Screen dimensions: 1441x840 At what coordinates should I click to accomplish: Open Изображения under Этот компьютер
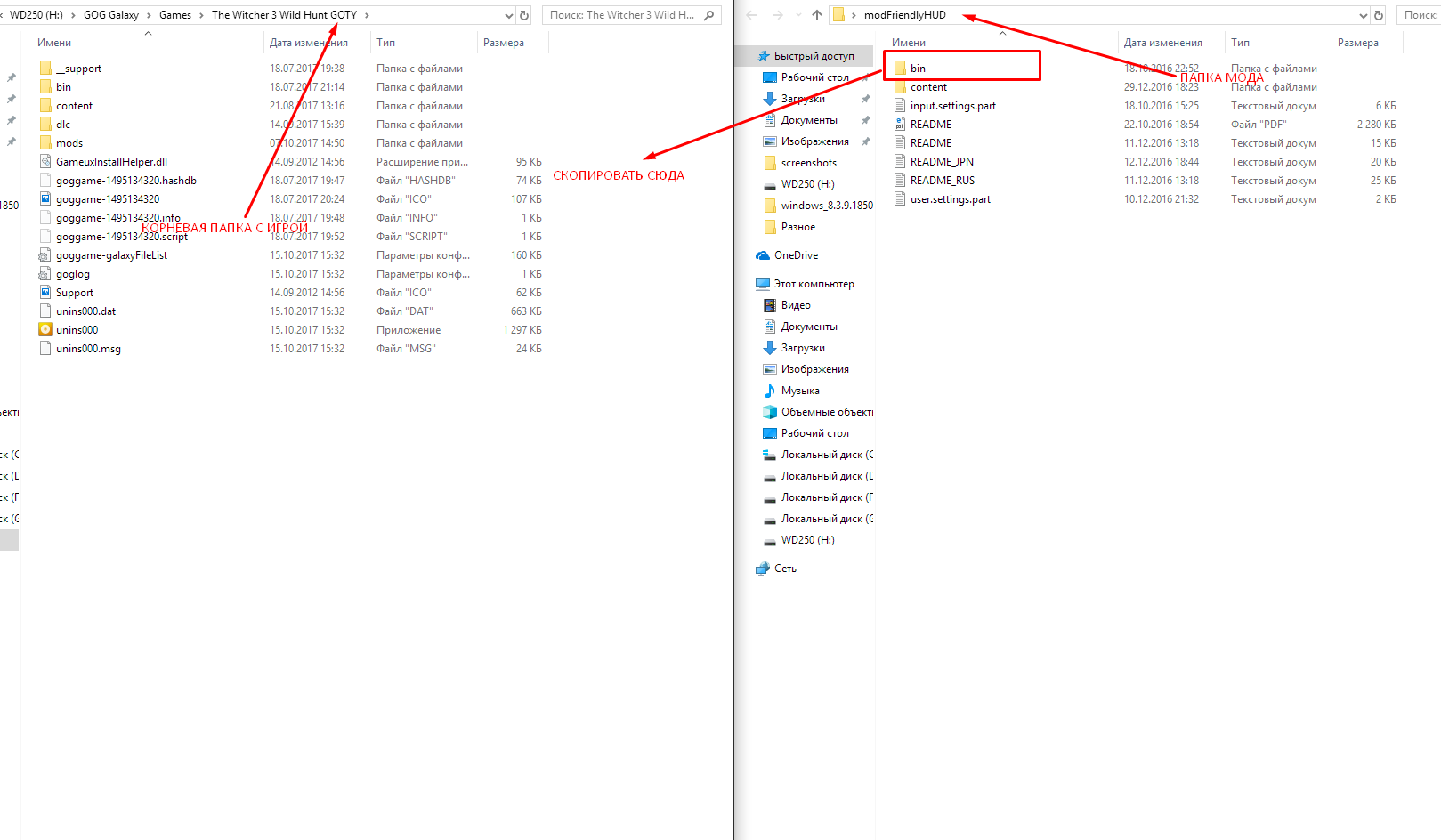coord(814,369)
